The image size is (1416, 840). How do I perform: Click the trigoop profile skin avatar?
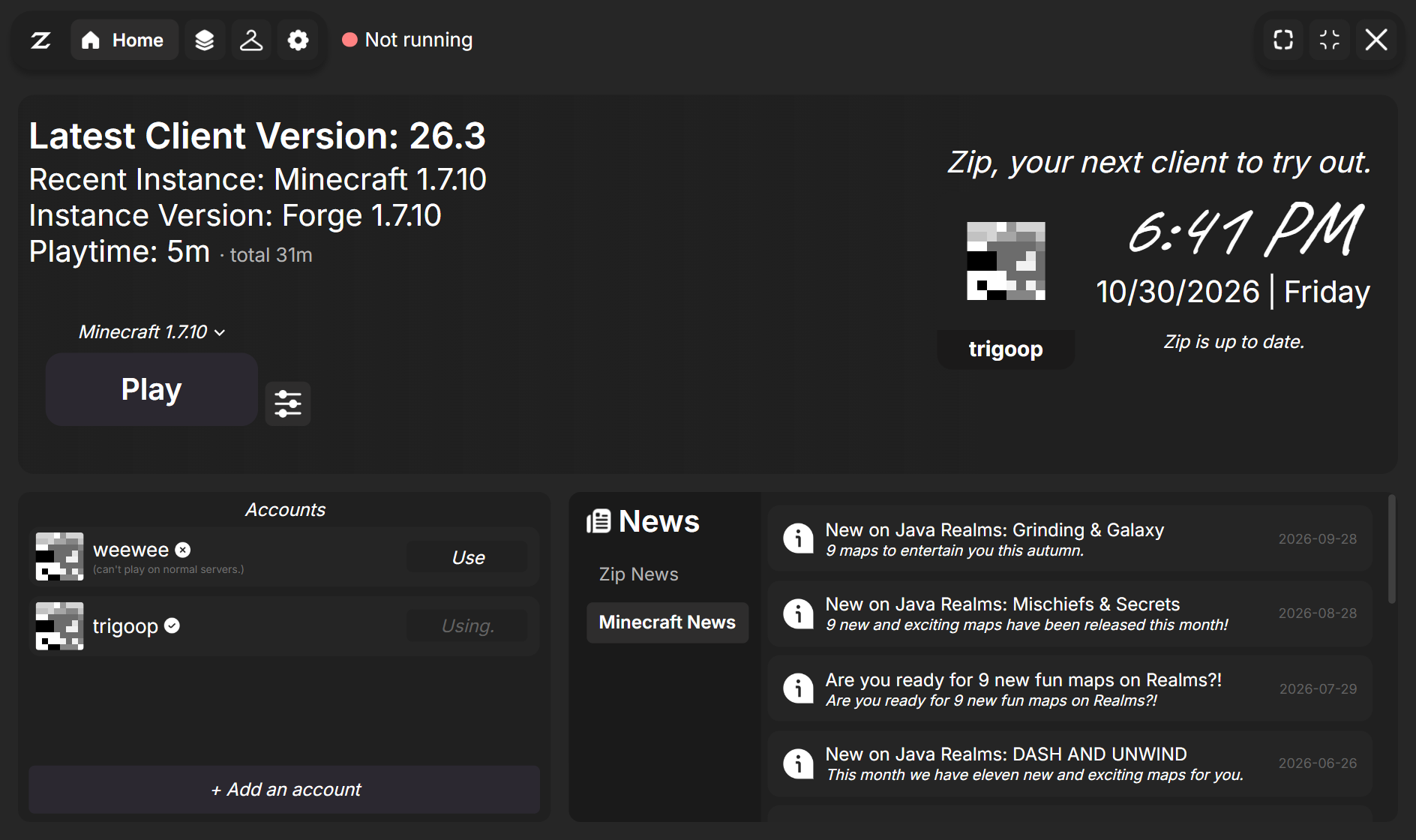(1006, 261)
